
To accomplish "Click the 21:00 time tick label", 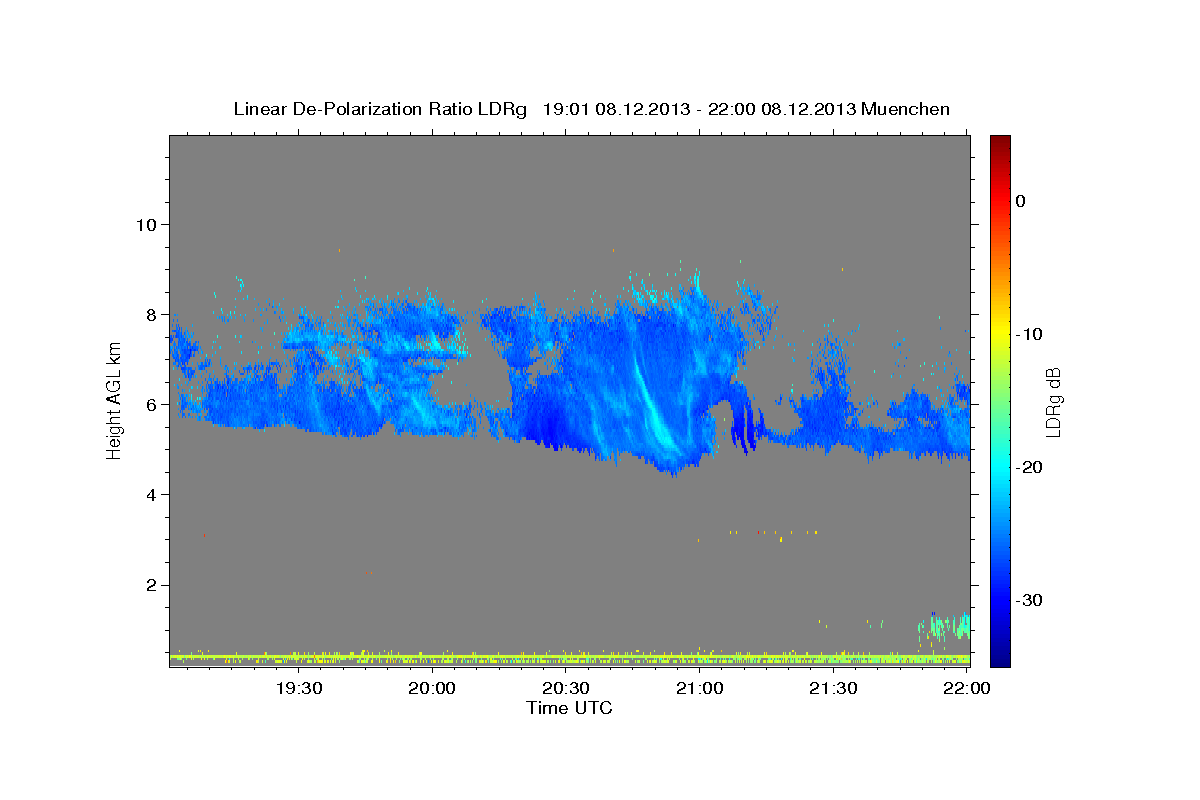I will click(x=699, y=688).
